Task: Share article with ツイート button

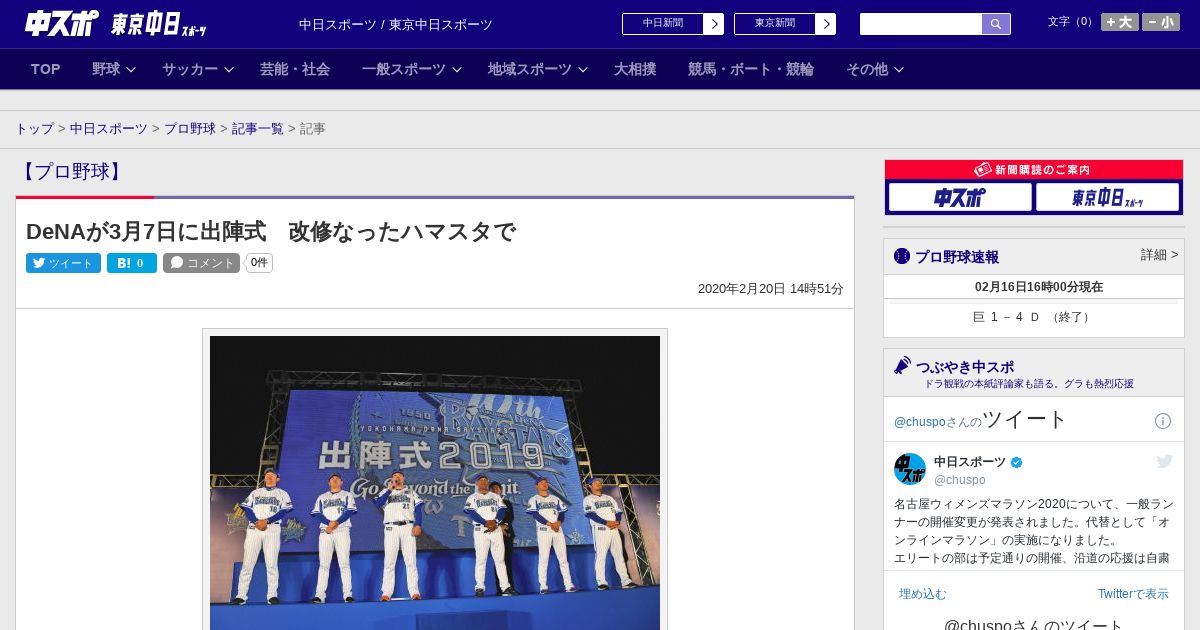Action: tap(63, 263)
